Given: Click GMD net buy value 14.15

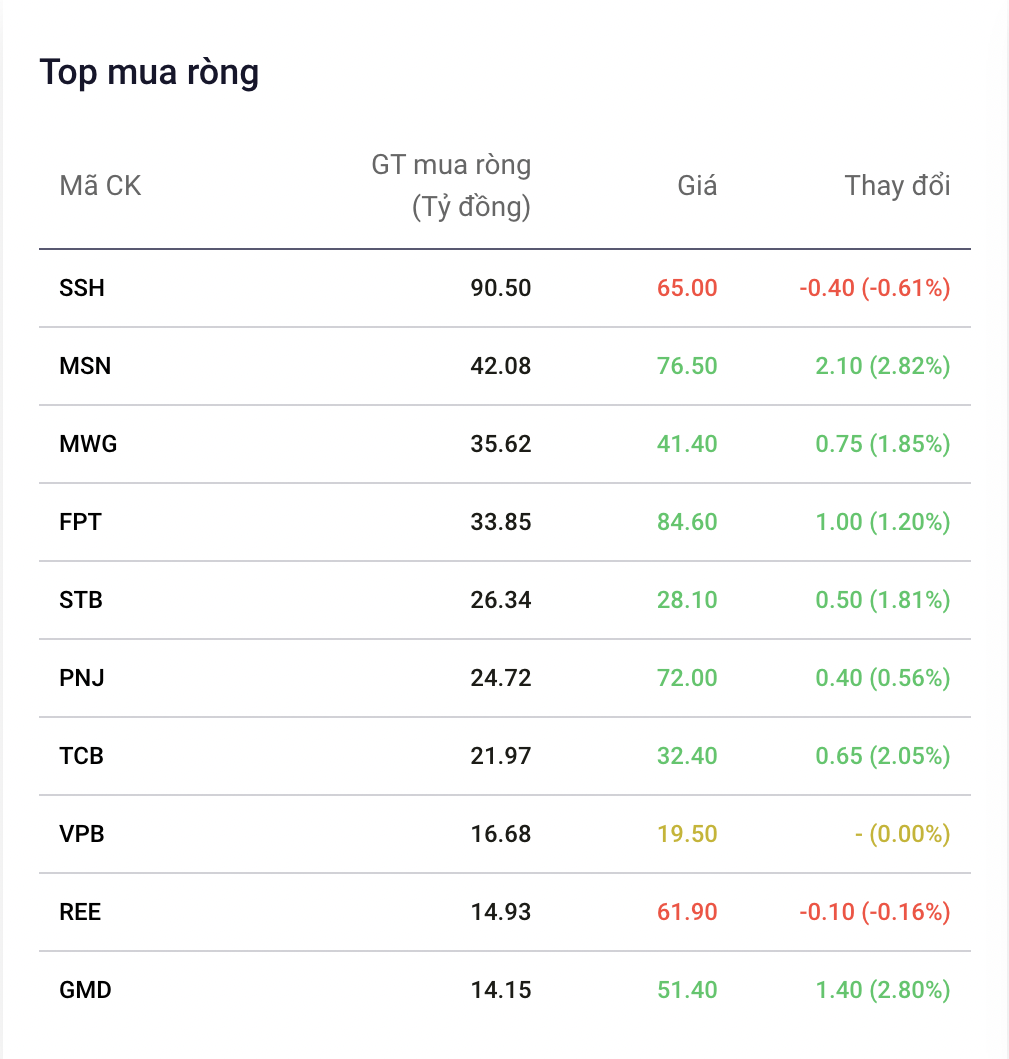Looking at the screenshot, I should pos(500,990).
